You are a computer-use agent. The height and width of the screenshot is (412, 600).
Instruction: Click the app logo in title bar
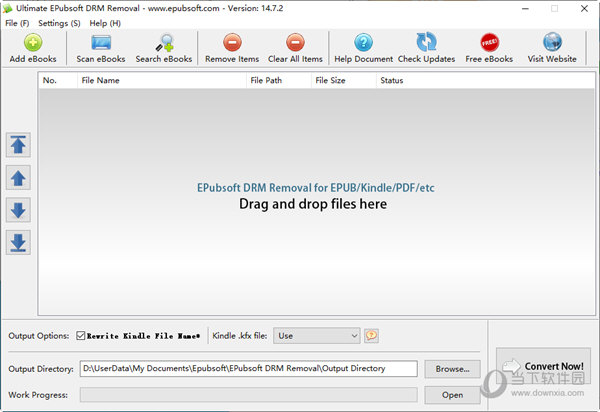[8, 8]
